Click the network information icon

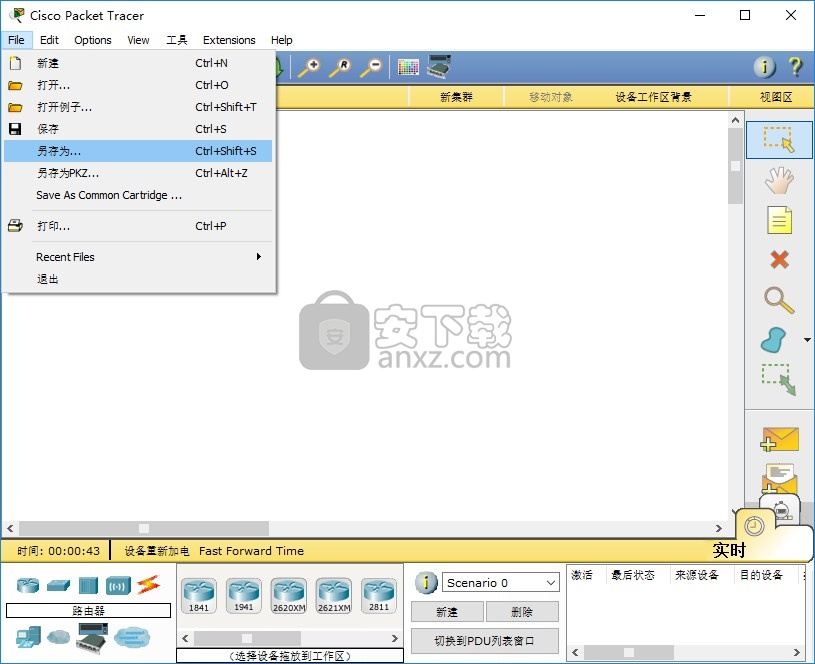click(x=764, y=67)
